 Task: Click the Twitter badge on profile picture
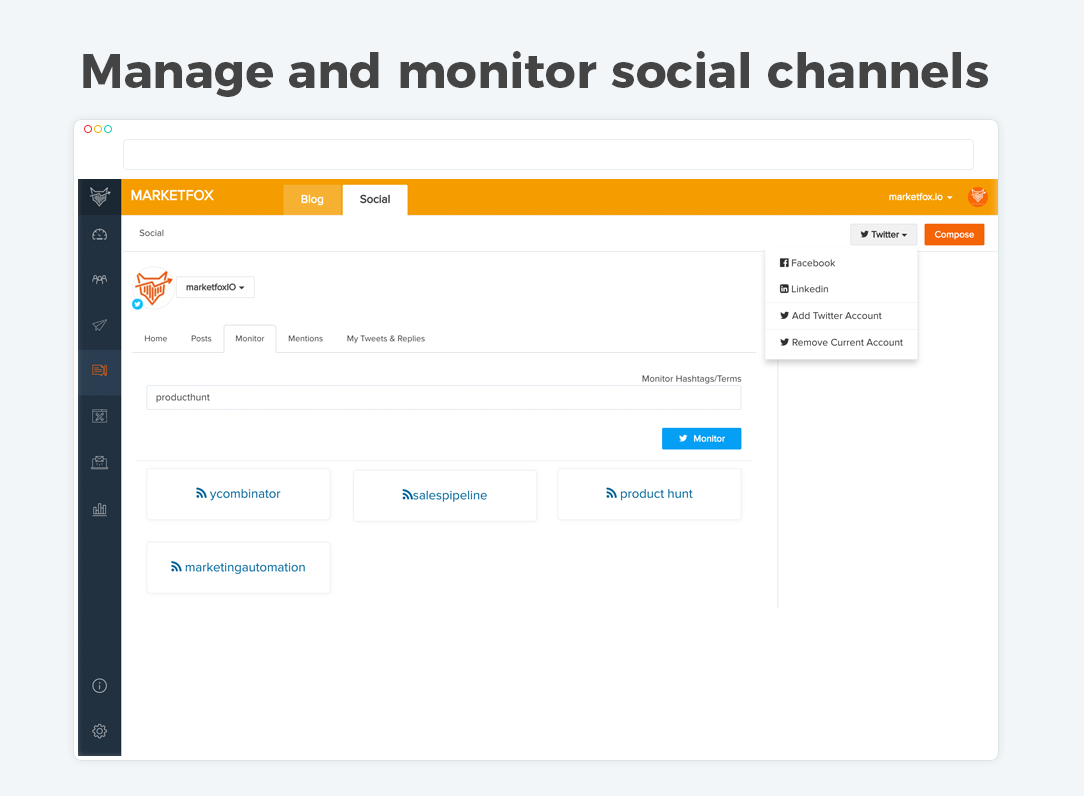click(x=138, y=304)
